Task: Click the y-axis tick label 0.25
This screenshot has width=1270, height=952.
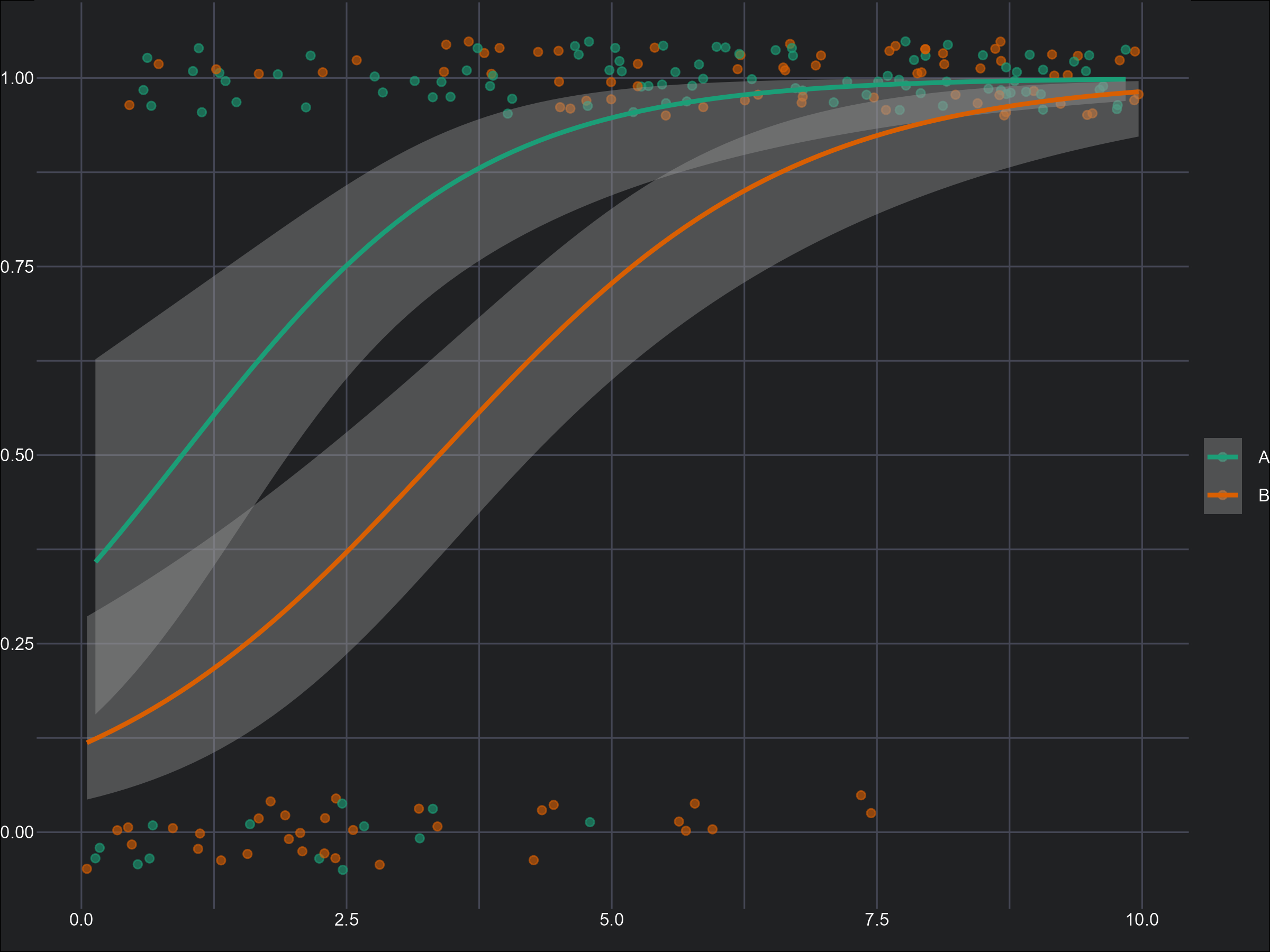Action: (x=17, y=644)
